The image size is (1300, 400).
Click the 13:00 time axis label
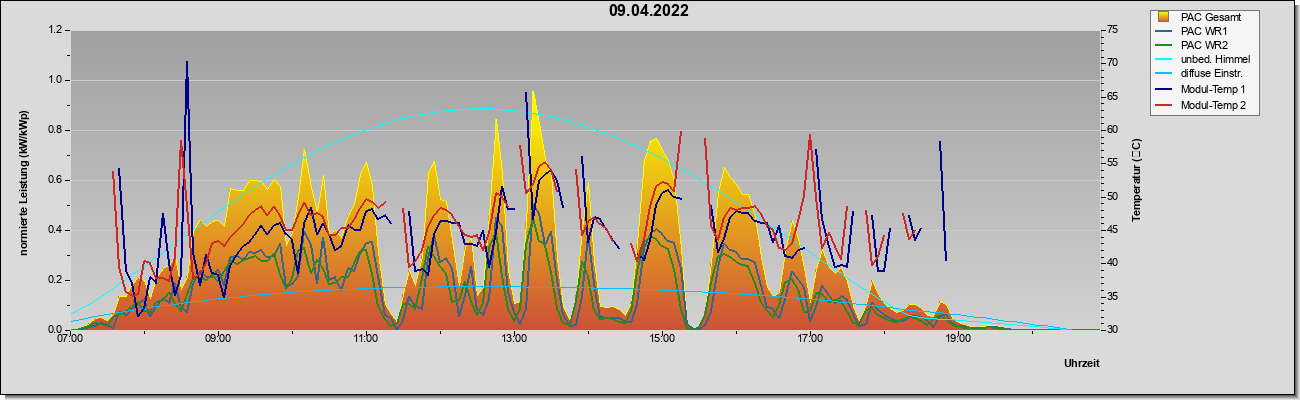coord(514,339)
